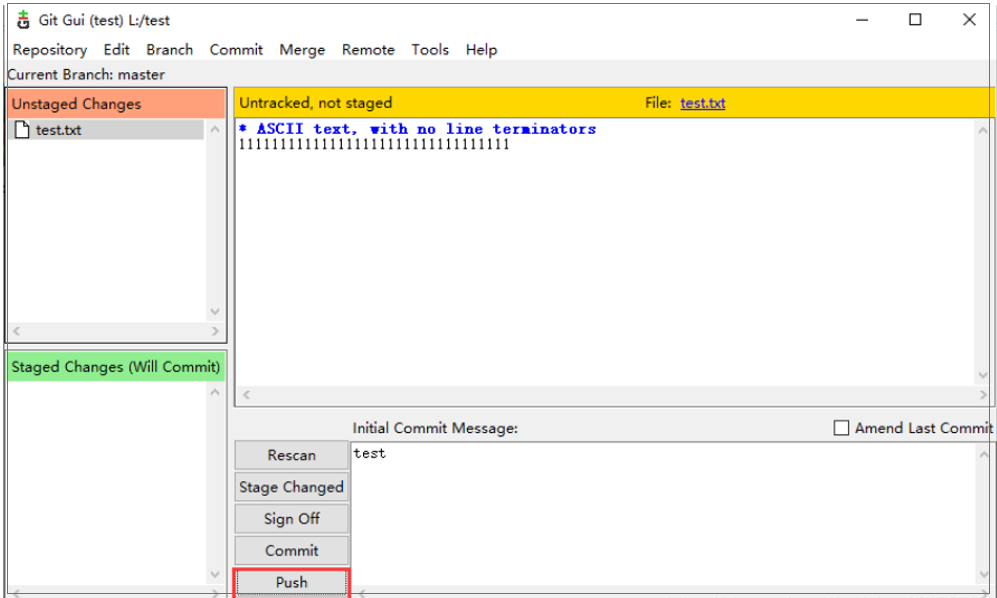Open the Remote menu
997x598 pixels.
368,50
